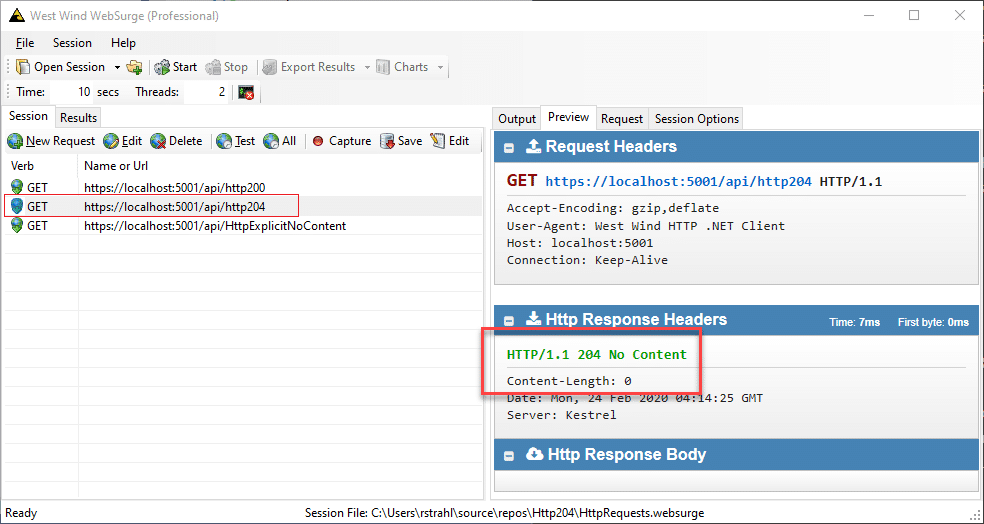Expand the Charts dropdown arrow
The width and height of the screenshot is (984, 524).
[440, 67]
